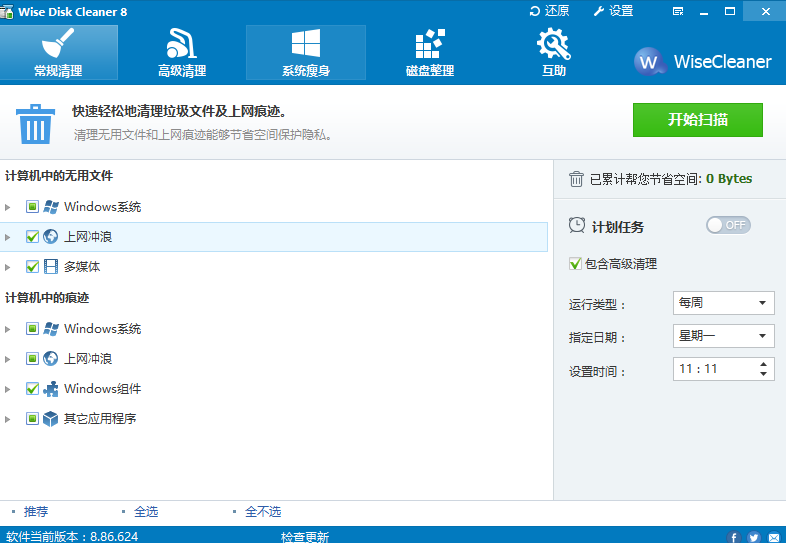786x543 pixels.
Task: Switch to 高级清理 vacuum tab
Action: pos(182,53)
